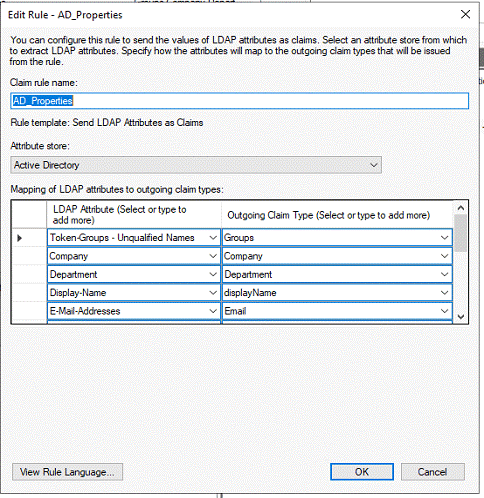
Task: Expand the Company LDAP attribute dropdown arrow
Action: click(x=213, y=256)
